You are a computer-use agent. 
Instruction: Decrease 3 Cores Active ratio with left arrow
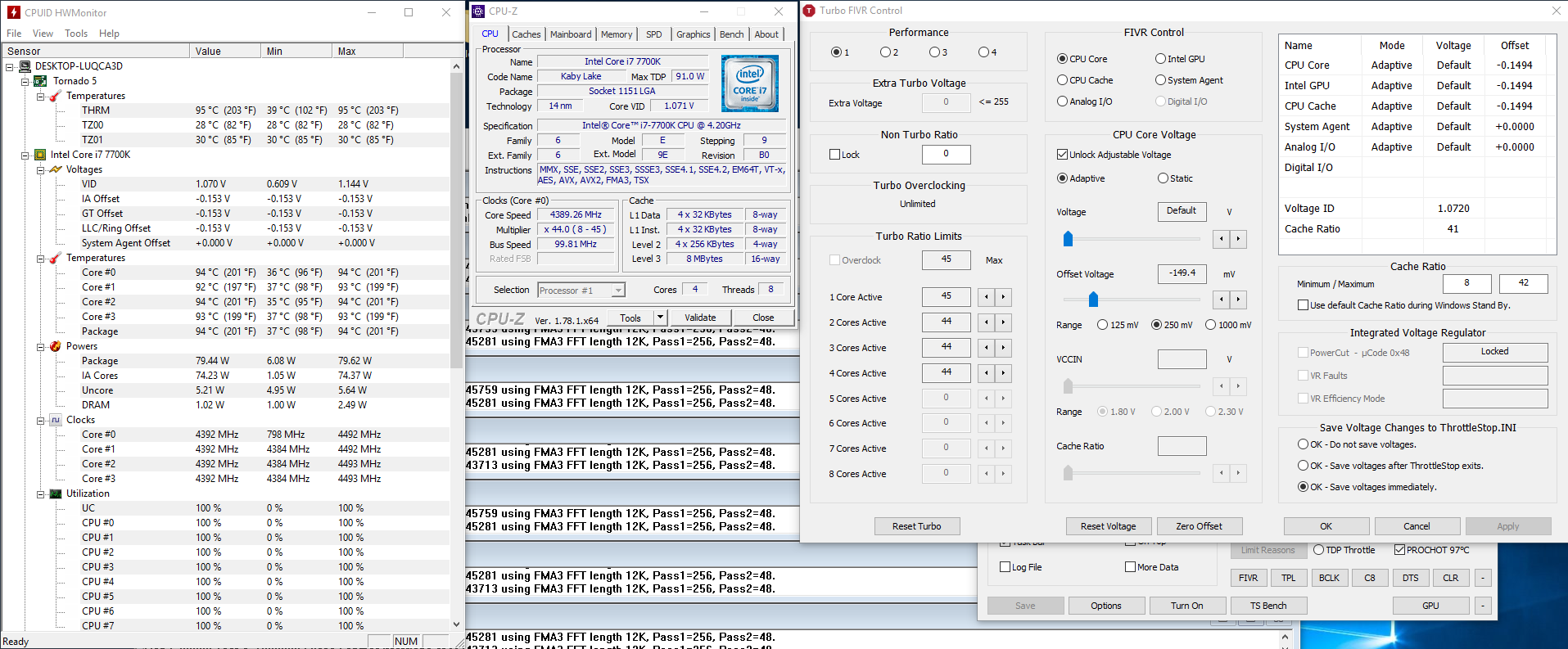(987, 348)
